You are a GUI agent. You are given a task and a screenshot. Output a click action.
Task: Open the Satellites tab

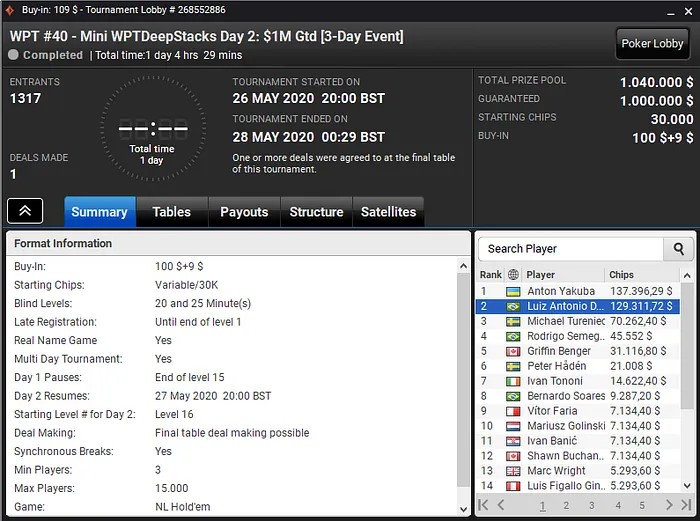[388, 212]
